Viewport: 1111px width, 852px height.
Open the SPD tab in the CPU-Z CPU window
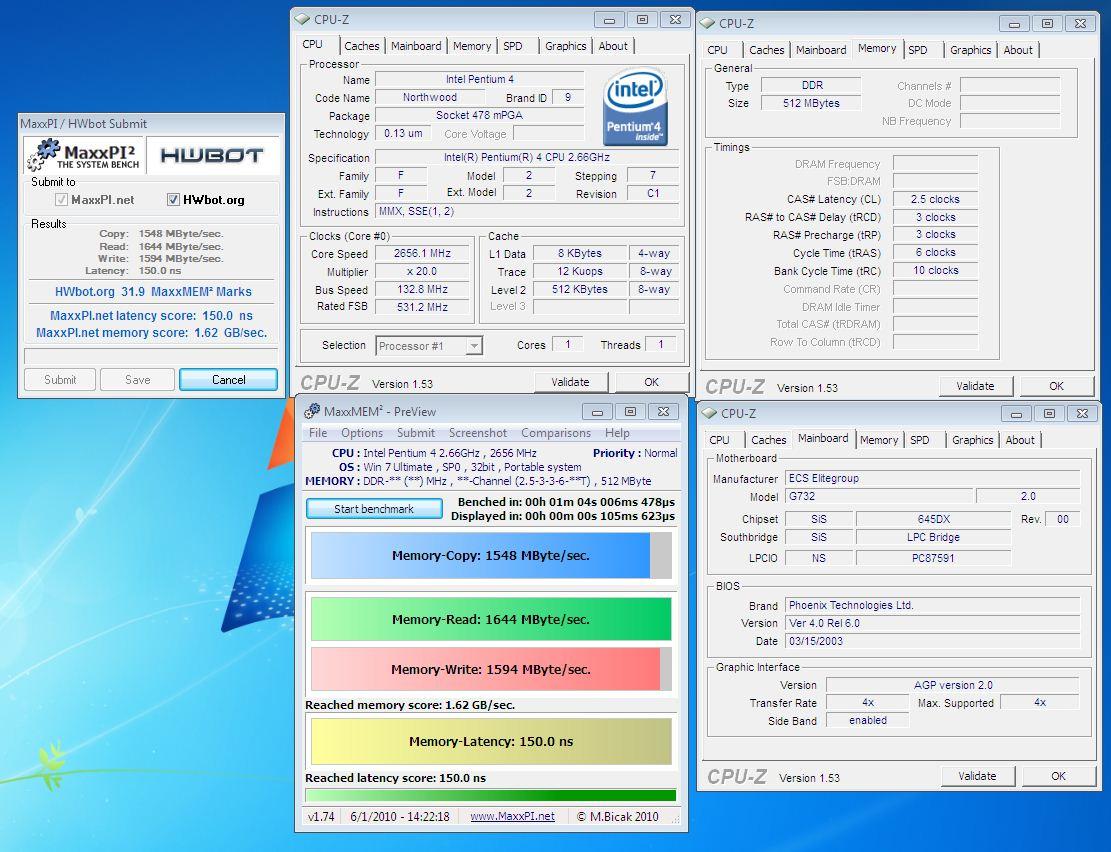pyautogui.click(x=513, y=46)
